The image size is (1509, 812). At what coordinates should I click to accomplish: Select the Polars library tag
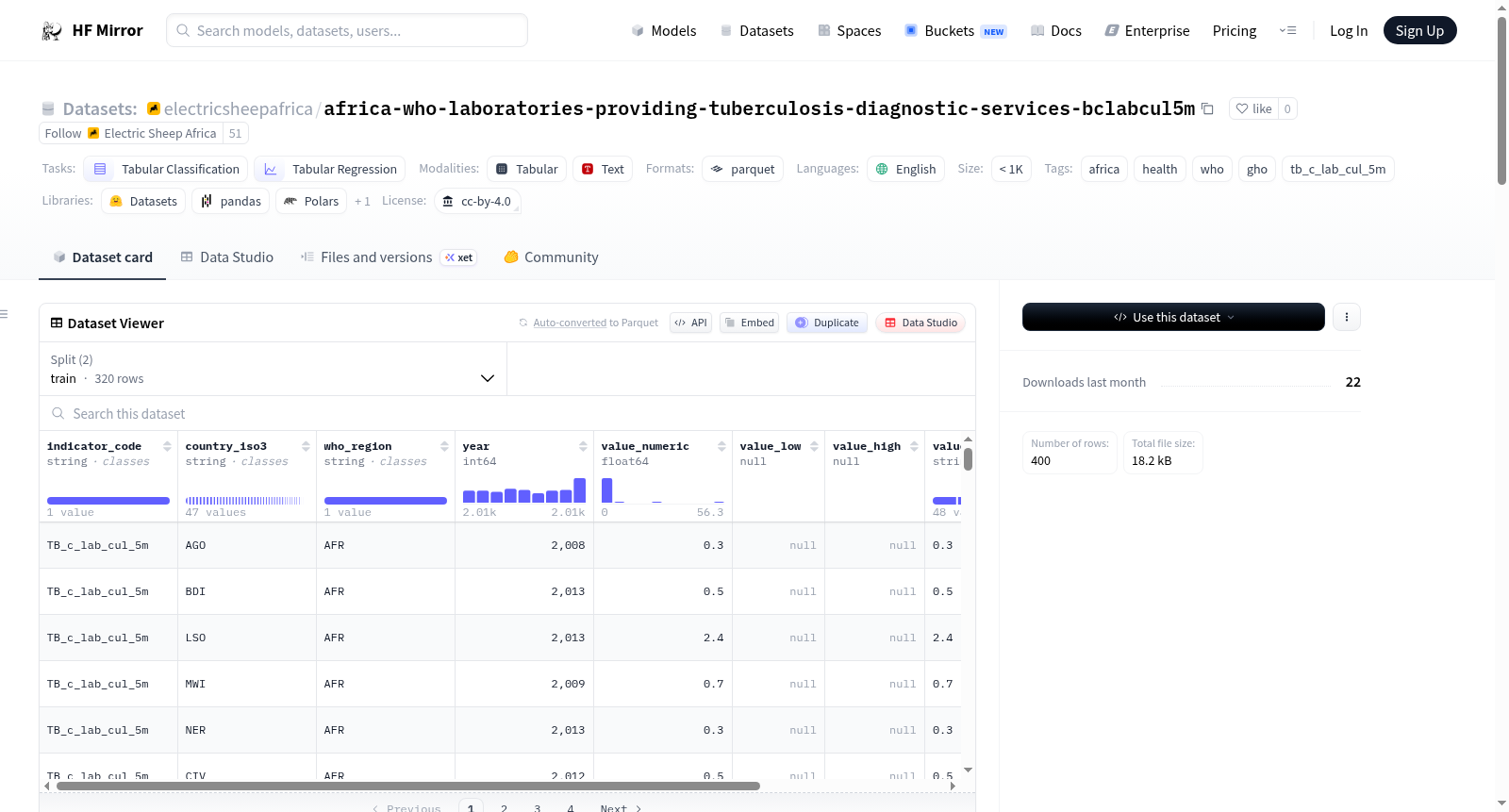point(311,201)
